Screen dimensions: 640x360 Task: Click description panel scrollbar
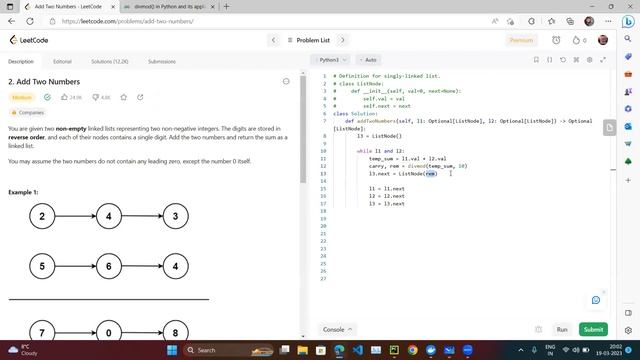pyautogui.click(x=303, y=130)
